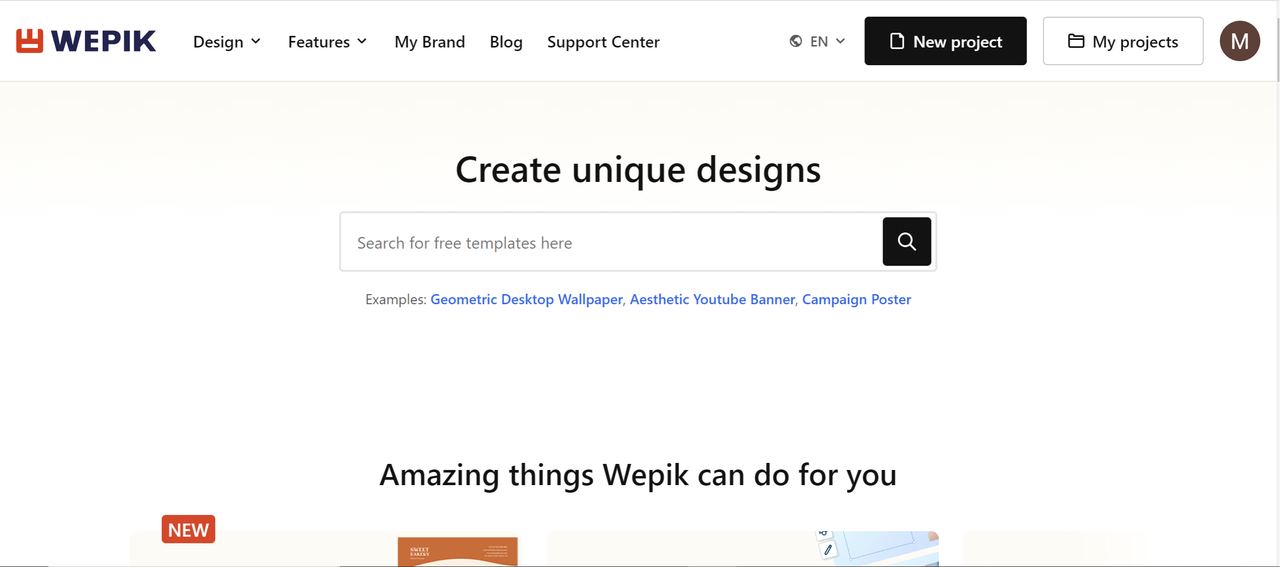Image resolution: width=1280 pixels, height=567 pixels.
Task: Click the Wepik logo
Action: click(x=86, y=41)
